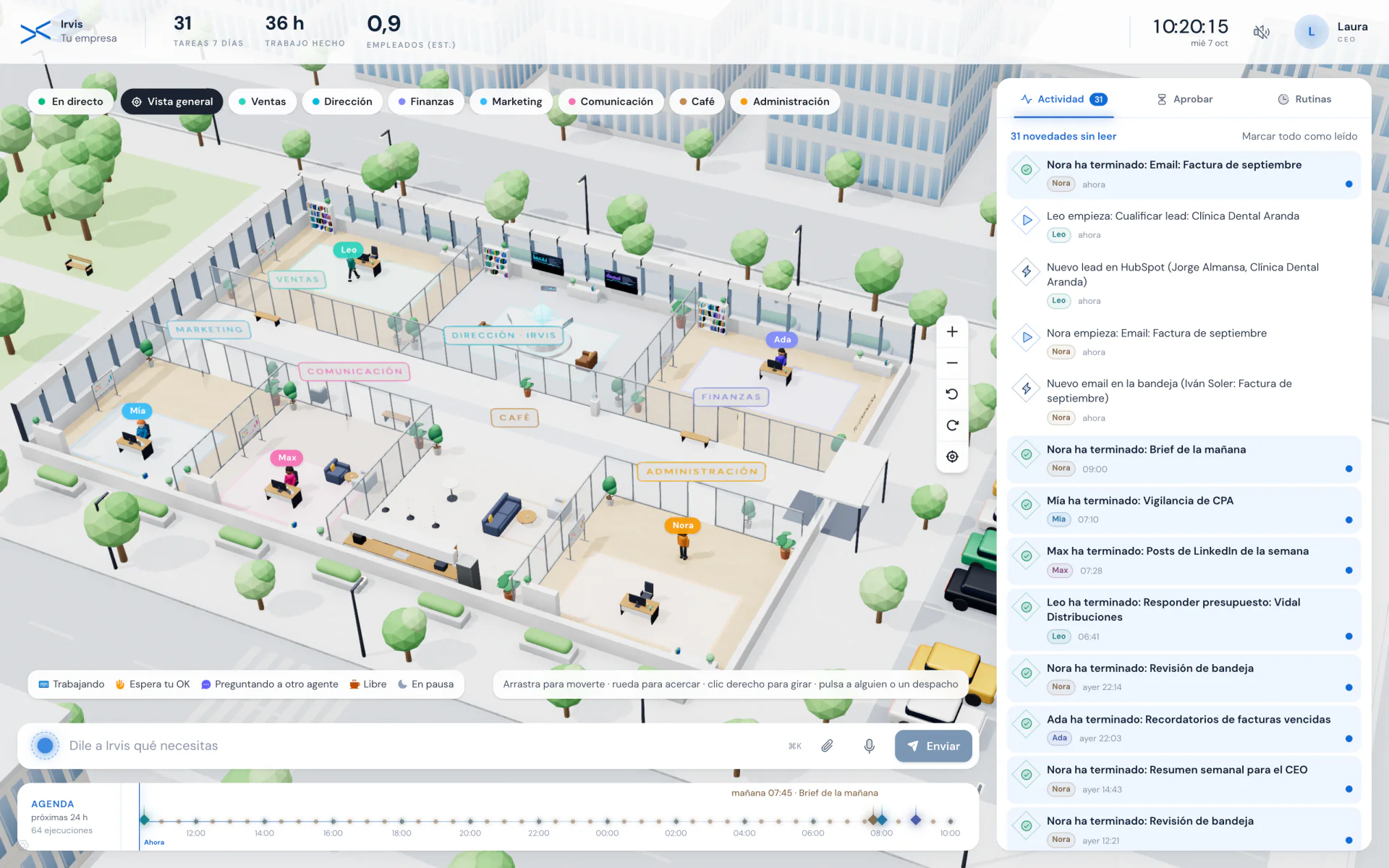
Task: Click the DIRECCIÓN · IRVIS room label
Action: pos(504,335)
